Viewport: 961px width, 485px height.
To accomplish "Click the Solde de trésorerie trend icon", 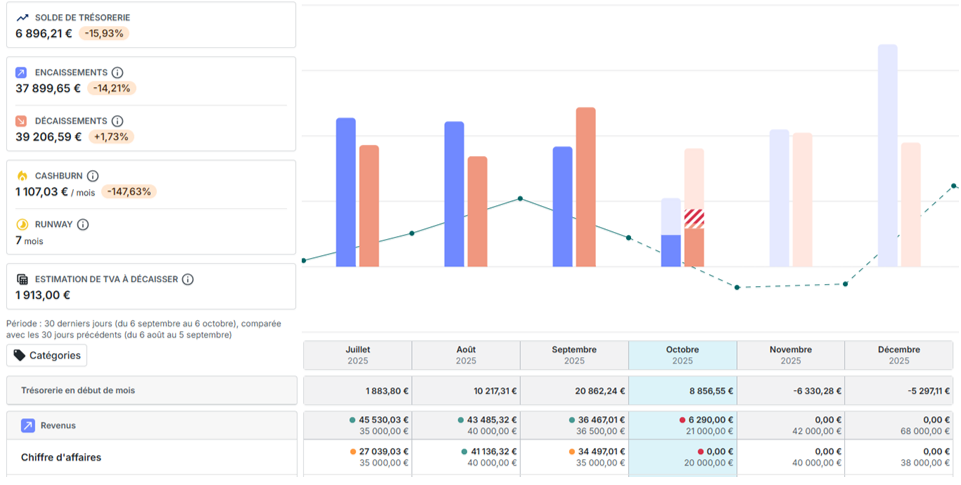I will coord(22,18).
